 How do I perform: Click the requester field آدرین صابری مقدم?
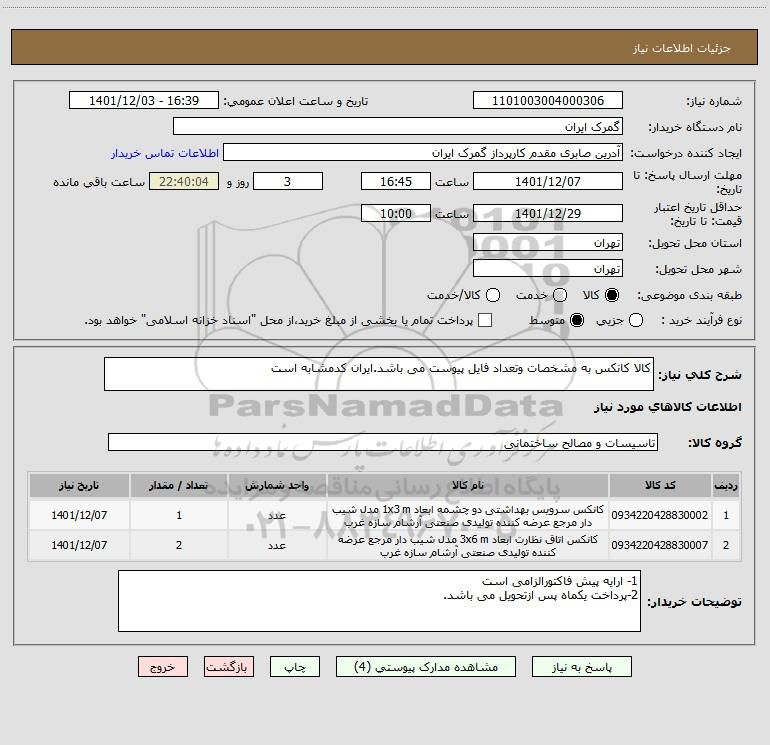pos(423,153)
